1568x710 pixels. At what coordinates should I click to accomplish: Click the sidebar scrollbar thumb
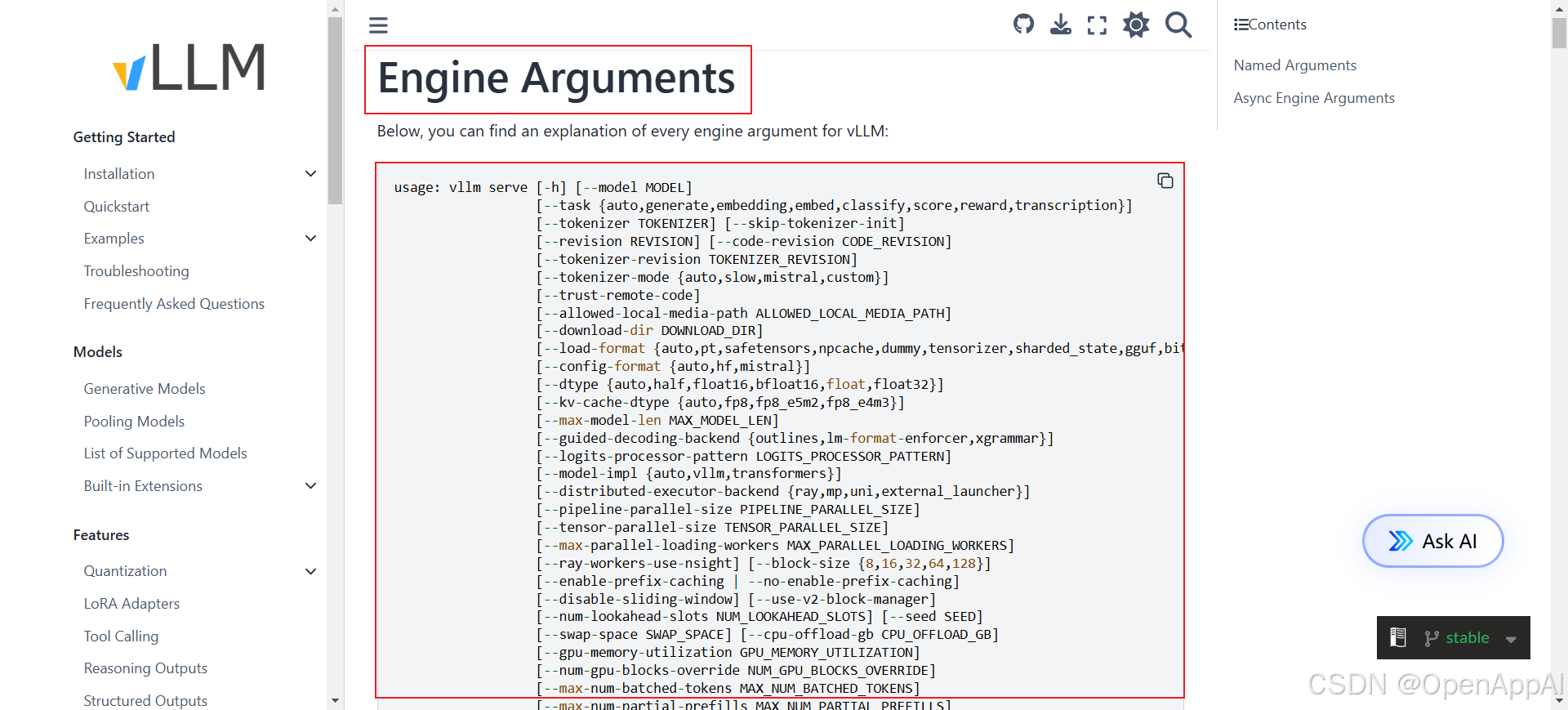335,110
